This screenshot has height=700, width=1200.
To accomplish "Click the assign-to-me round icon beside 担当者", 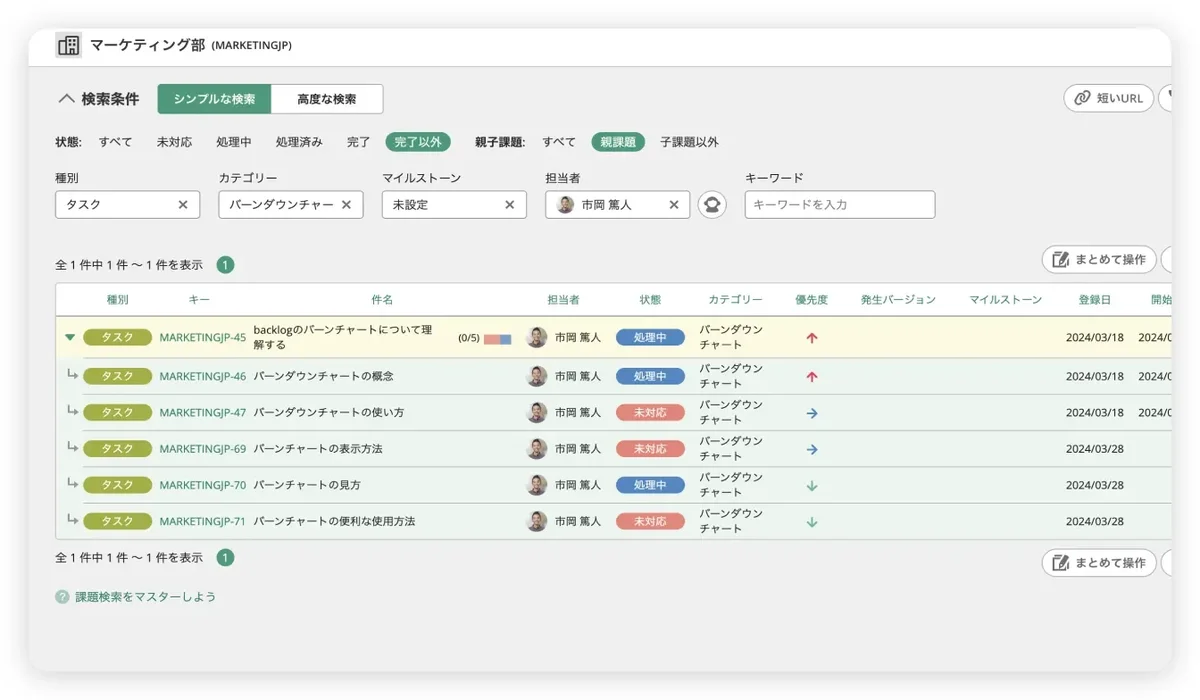I will [712, 205].
